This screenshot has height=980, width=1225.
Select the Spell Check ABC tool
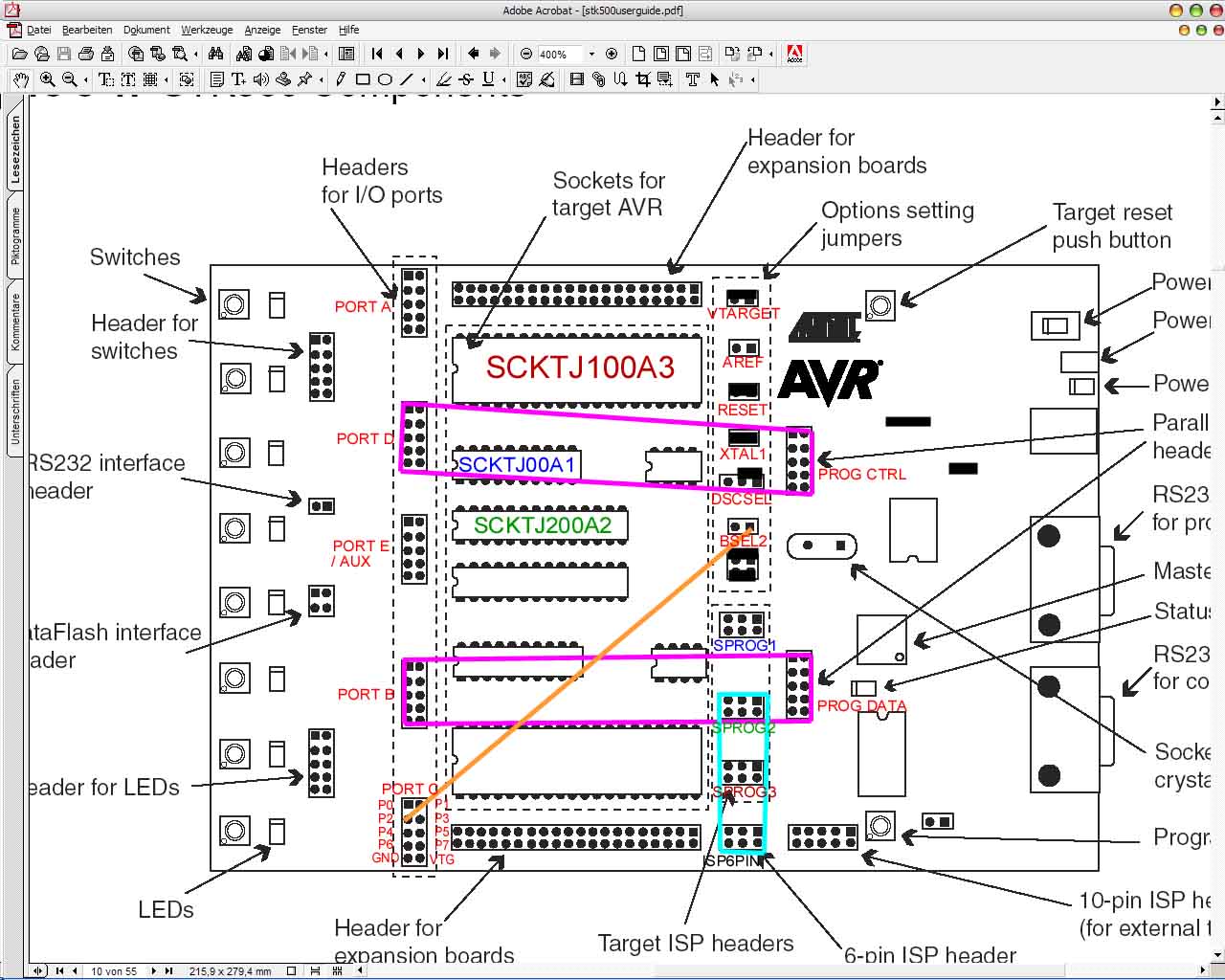pyautogui.click(x=524, y=79)
